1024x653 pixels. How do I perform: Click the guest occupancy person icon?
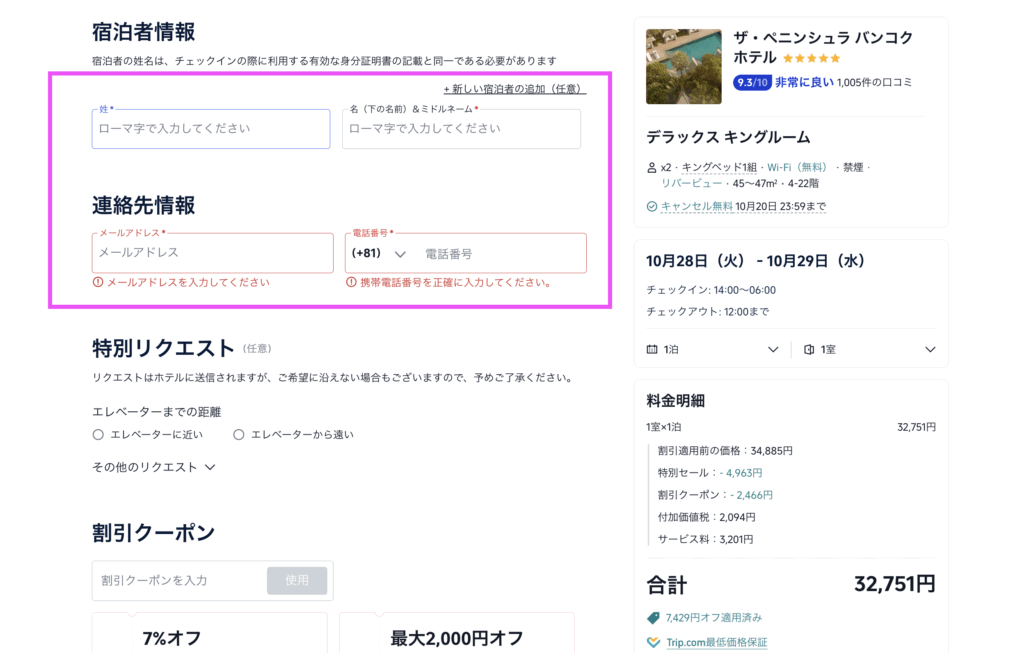(x=652, y=167)
